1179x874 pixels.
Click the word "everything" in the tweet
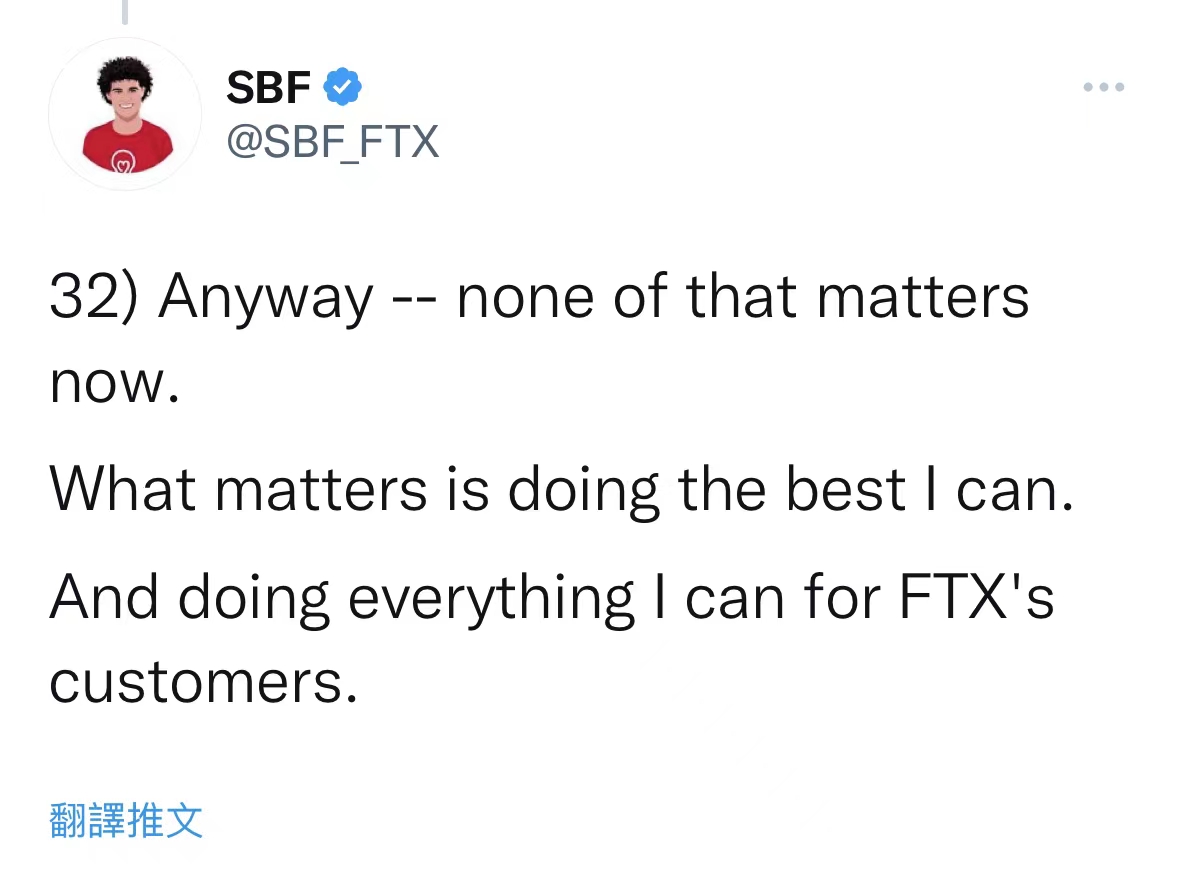[x=490, y=598]
